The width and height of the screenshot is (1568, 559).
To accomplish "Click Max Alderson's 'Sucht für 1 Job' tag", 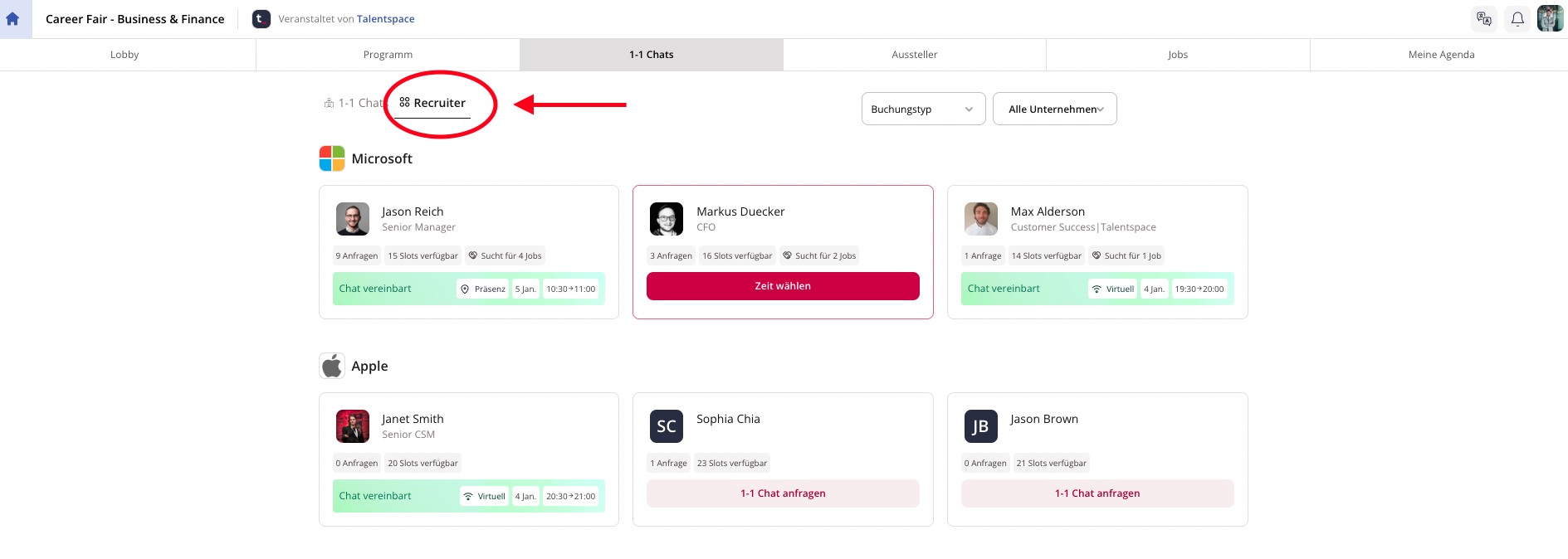I will 1126,255.
